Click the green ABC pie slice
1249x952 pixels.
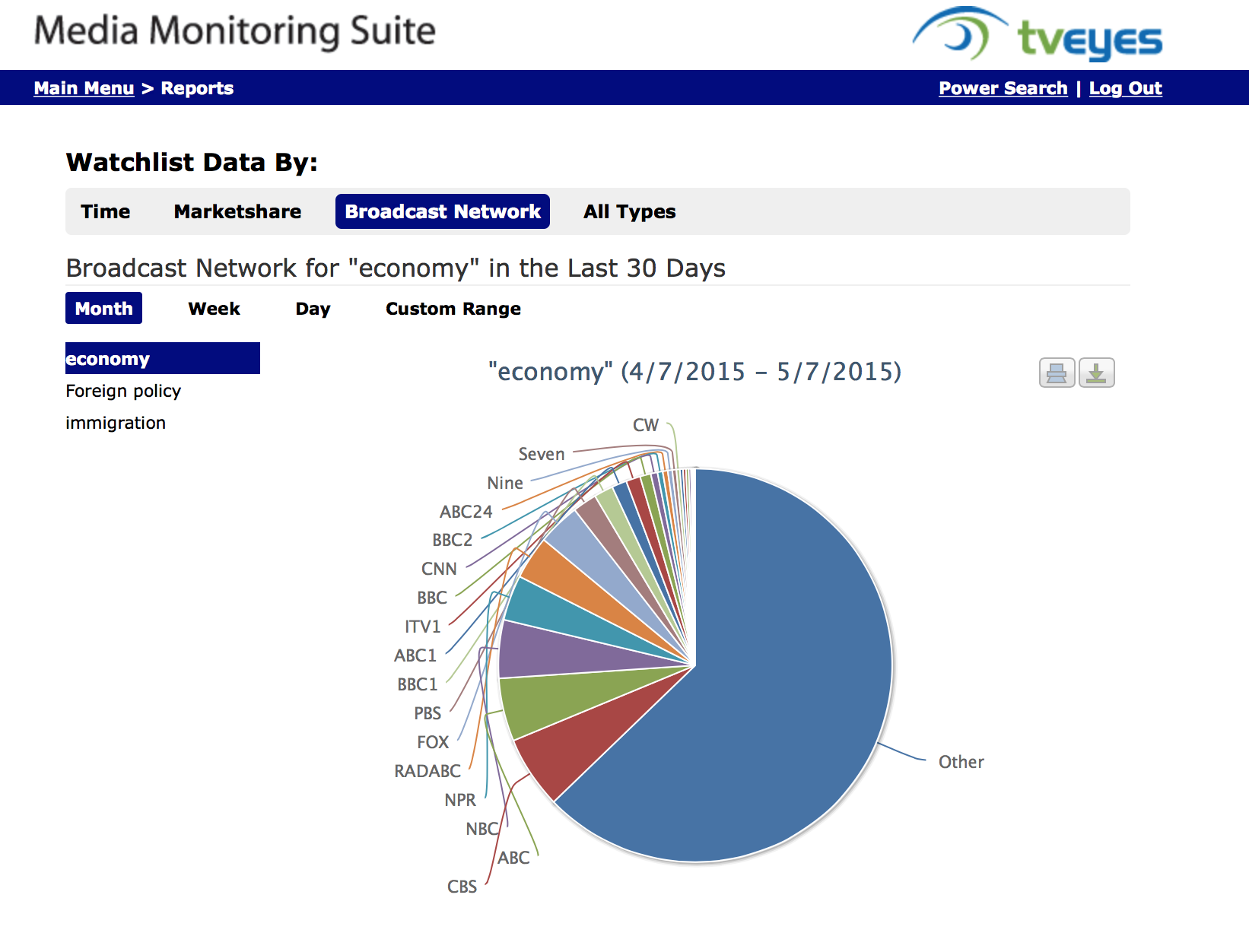click(x=563, y=696)
